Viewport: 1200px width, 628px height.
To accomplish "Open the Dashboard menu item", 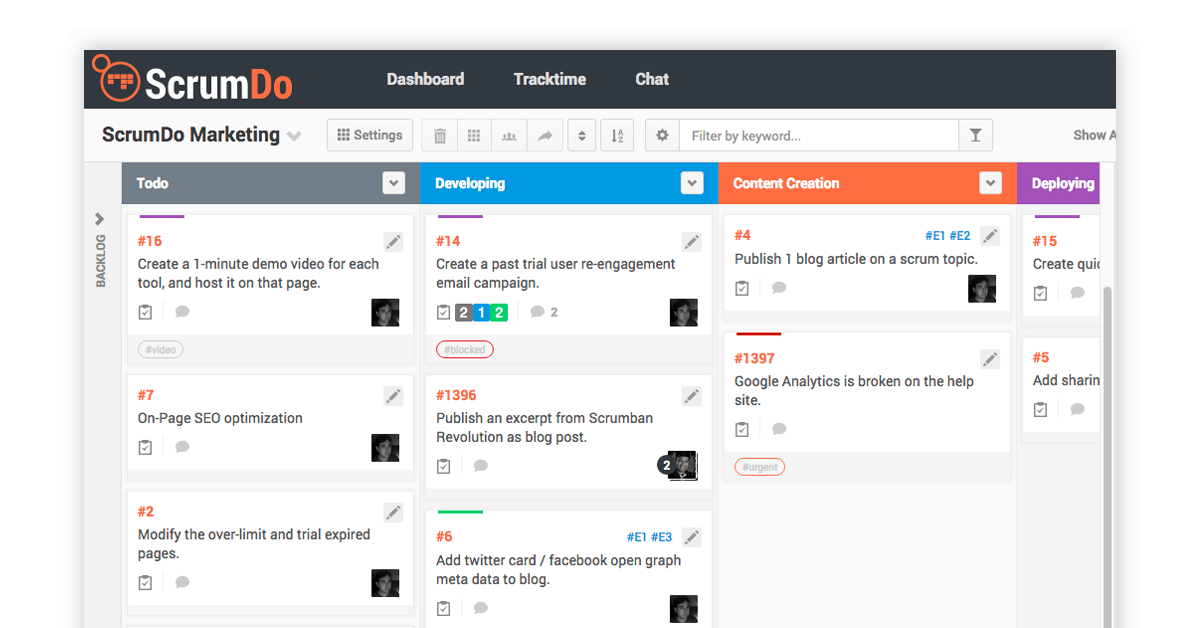I will pyautogui.click(x=425, y=79).
